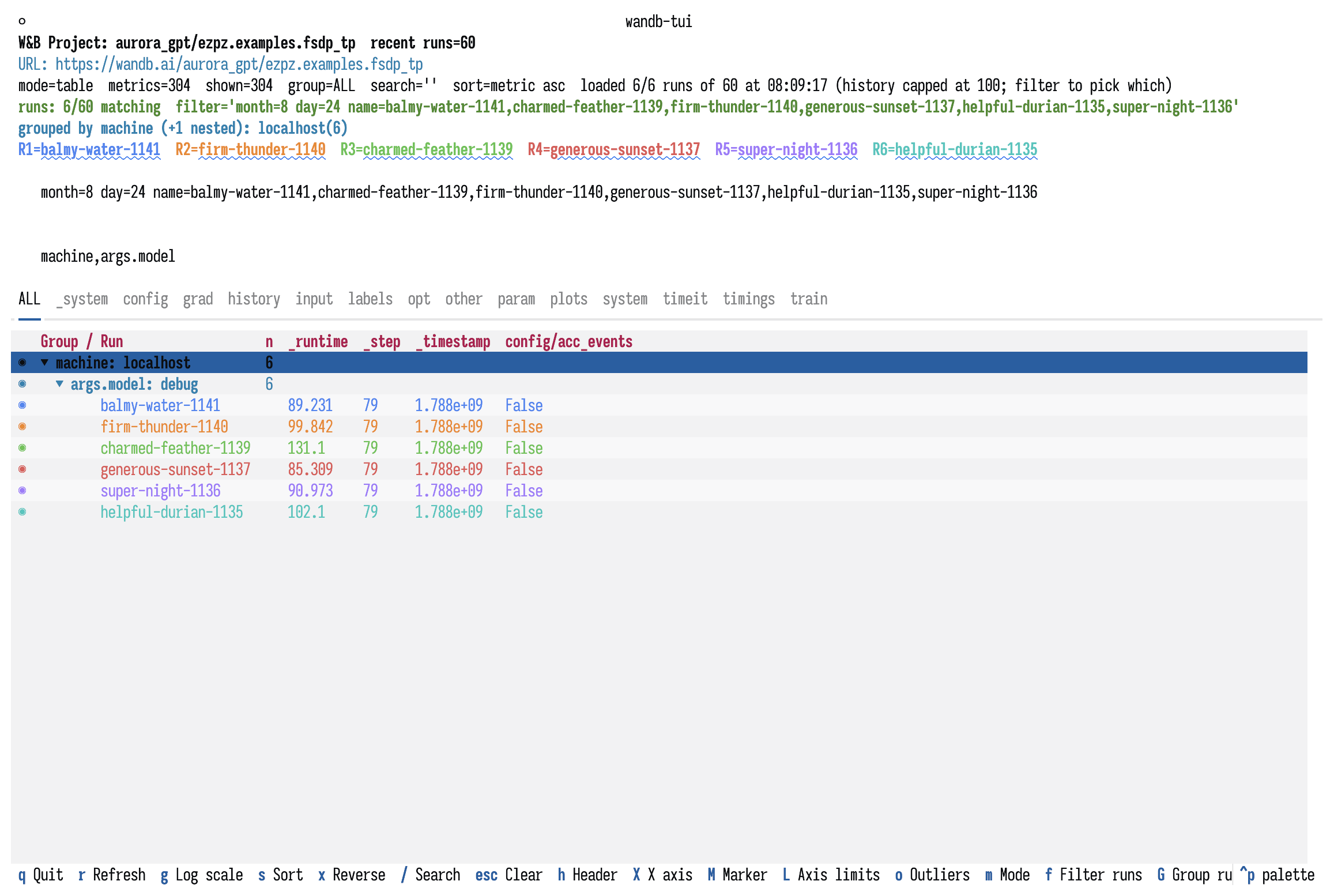Click the n column header
Image resolution: width=1334 pixels, height=896 pixels.
[x=269, y=341]
